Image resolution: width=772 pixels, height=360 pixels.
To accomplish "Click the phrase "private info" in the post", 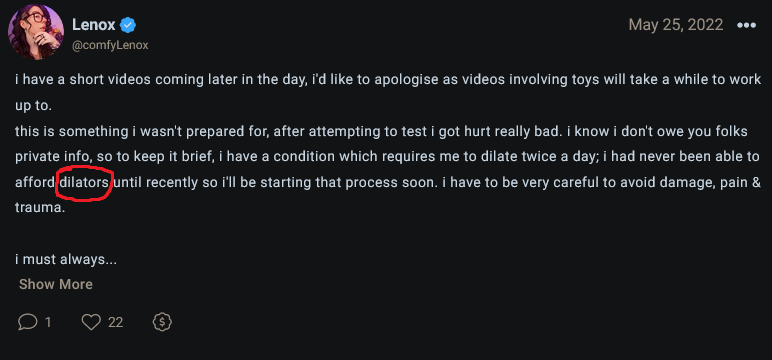I will point(53,157).
